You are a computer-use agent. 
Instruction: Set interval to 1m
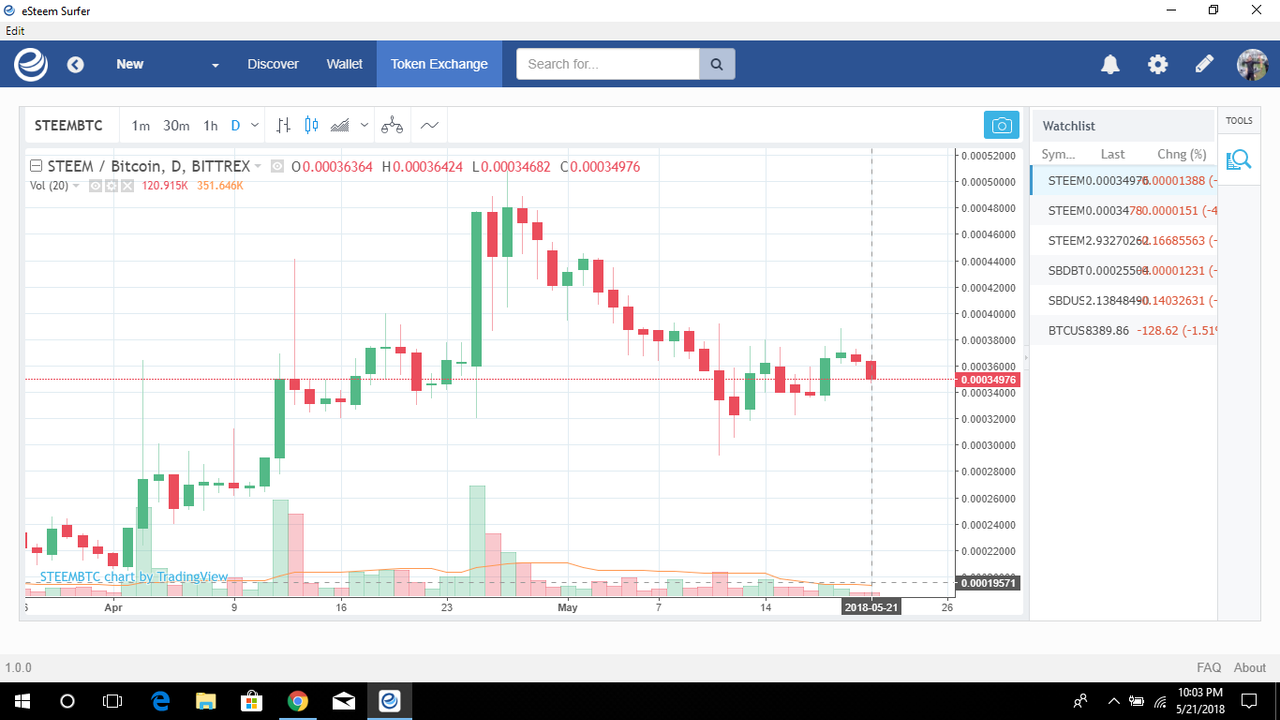point(141,126)
